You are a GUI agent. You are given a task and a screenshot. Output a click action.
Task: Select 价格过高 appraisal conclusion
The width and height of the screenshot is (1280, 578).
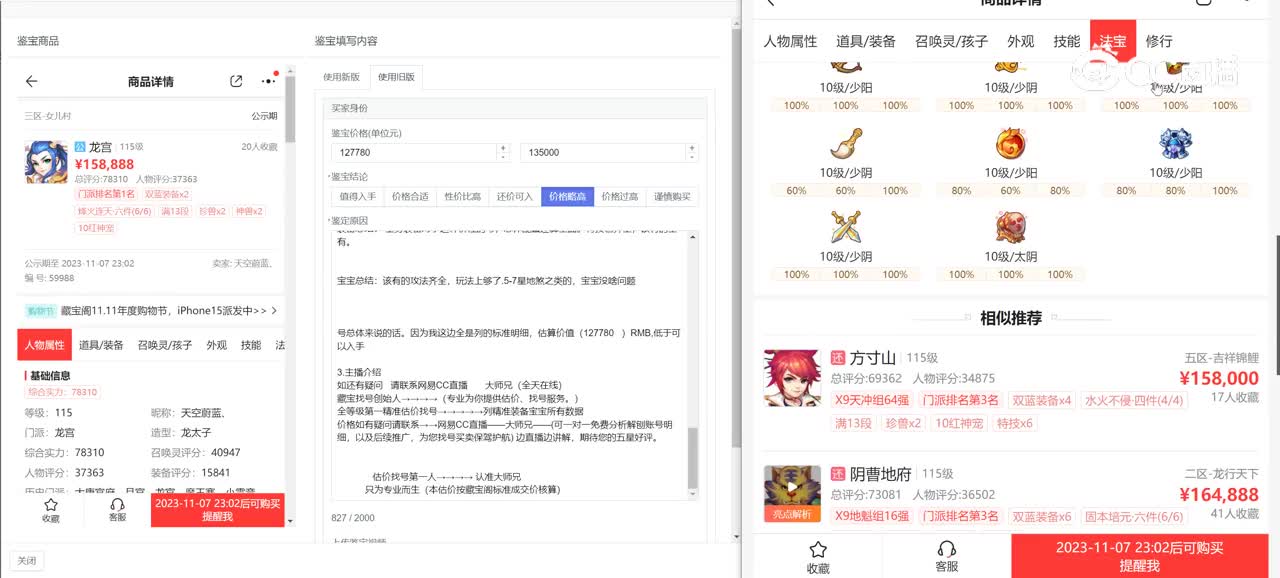(619, 197)
